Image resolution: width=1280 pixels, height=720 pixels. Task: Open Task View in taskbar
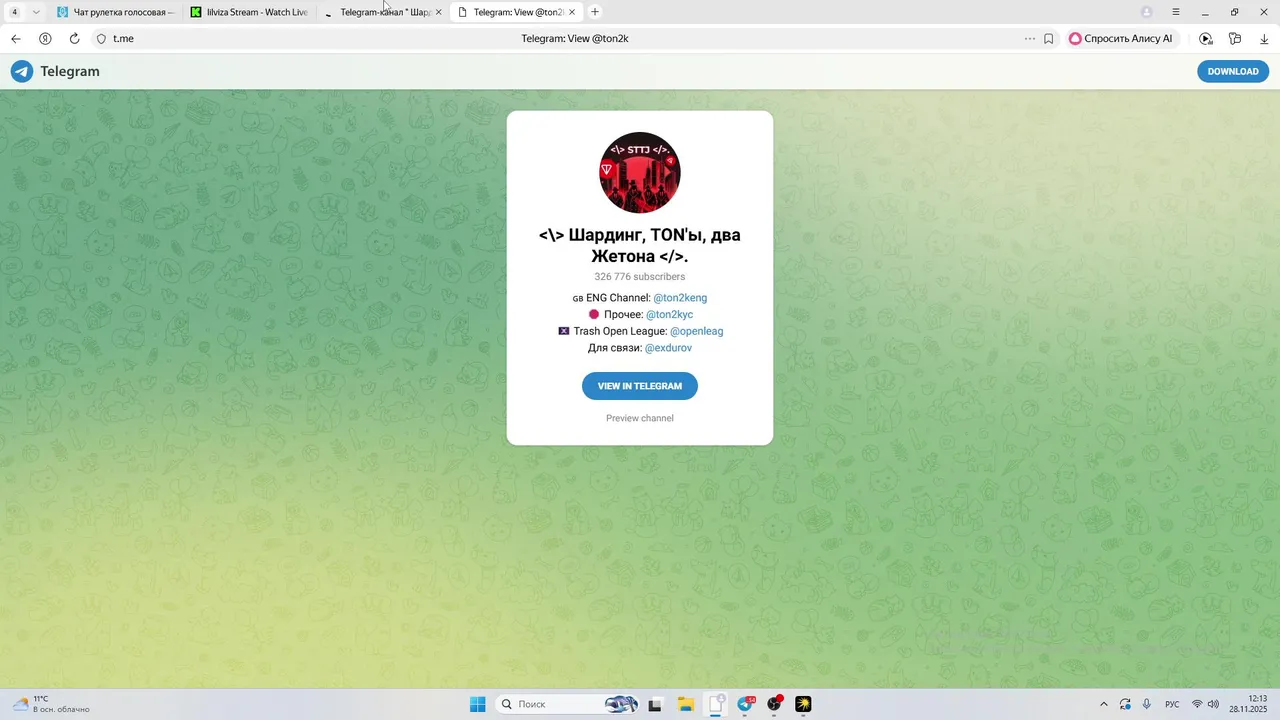[655, 704]
